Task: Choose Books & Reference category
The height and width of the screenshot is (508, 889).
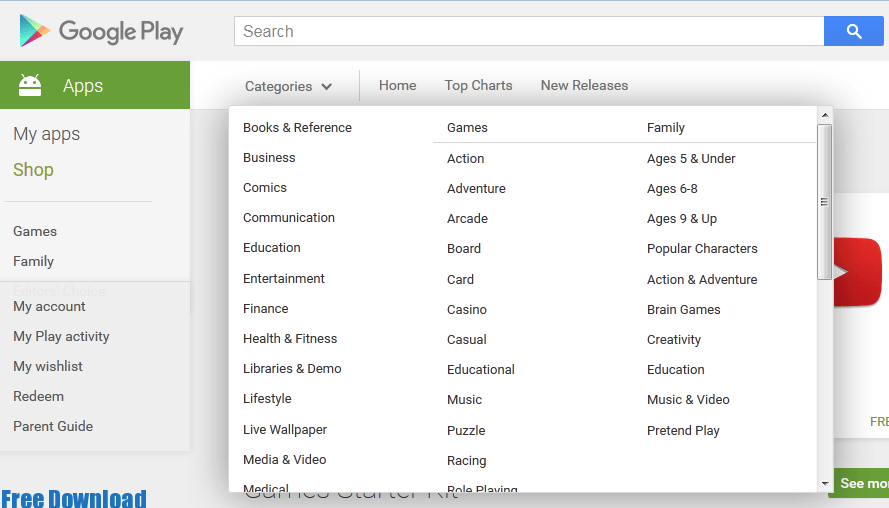Action: pyautogui.click(x=298, y=128)
